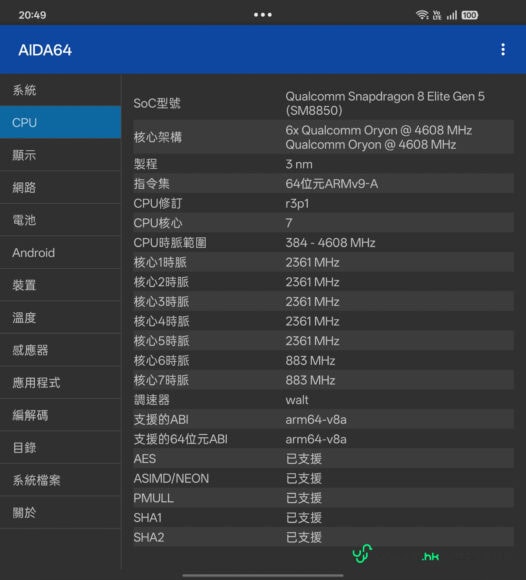The width and height of the screenshot is (526, 580).
Task: Tap the three-dot pill in status bar
Action: (x=263, y=15)
